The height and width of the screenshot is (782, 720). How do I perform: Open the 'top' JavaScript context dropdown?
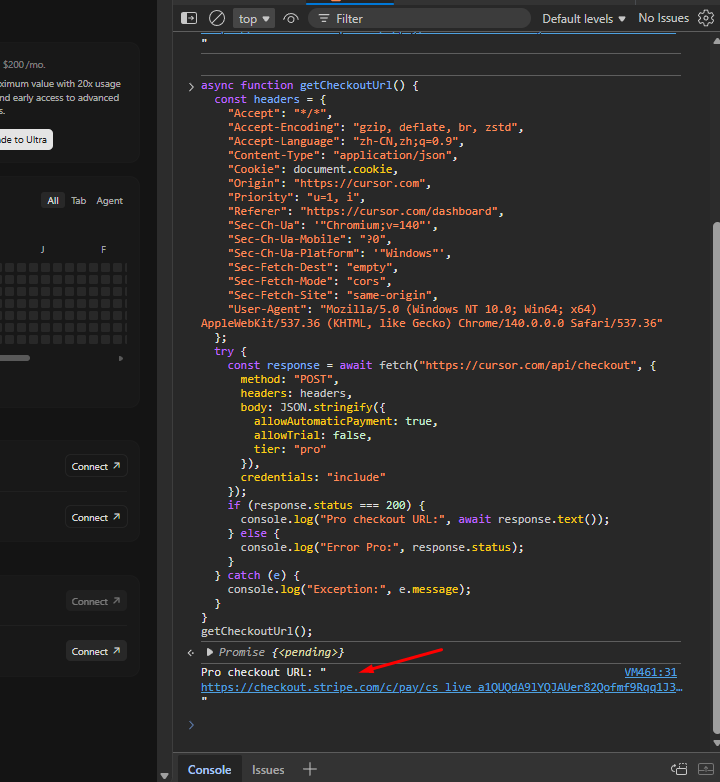[254, 19]
